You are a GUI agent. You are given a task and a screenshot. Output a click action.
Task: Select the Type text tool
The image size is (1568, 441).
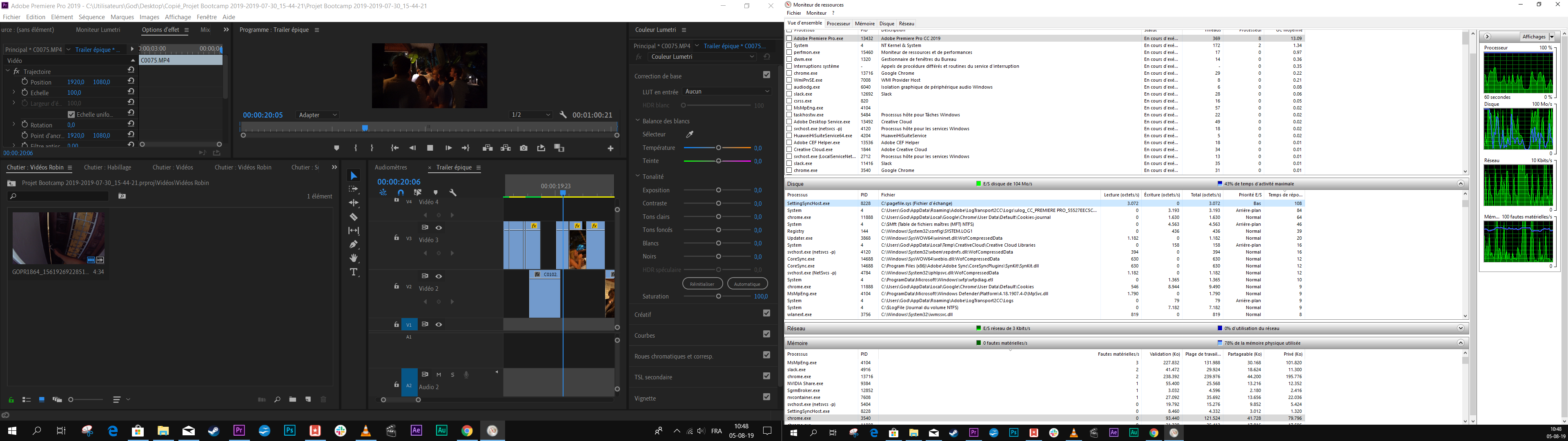coord(354,272)
